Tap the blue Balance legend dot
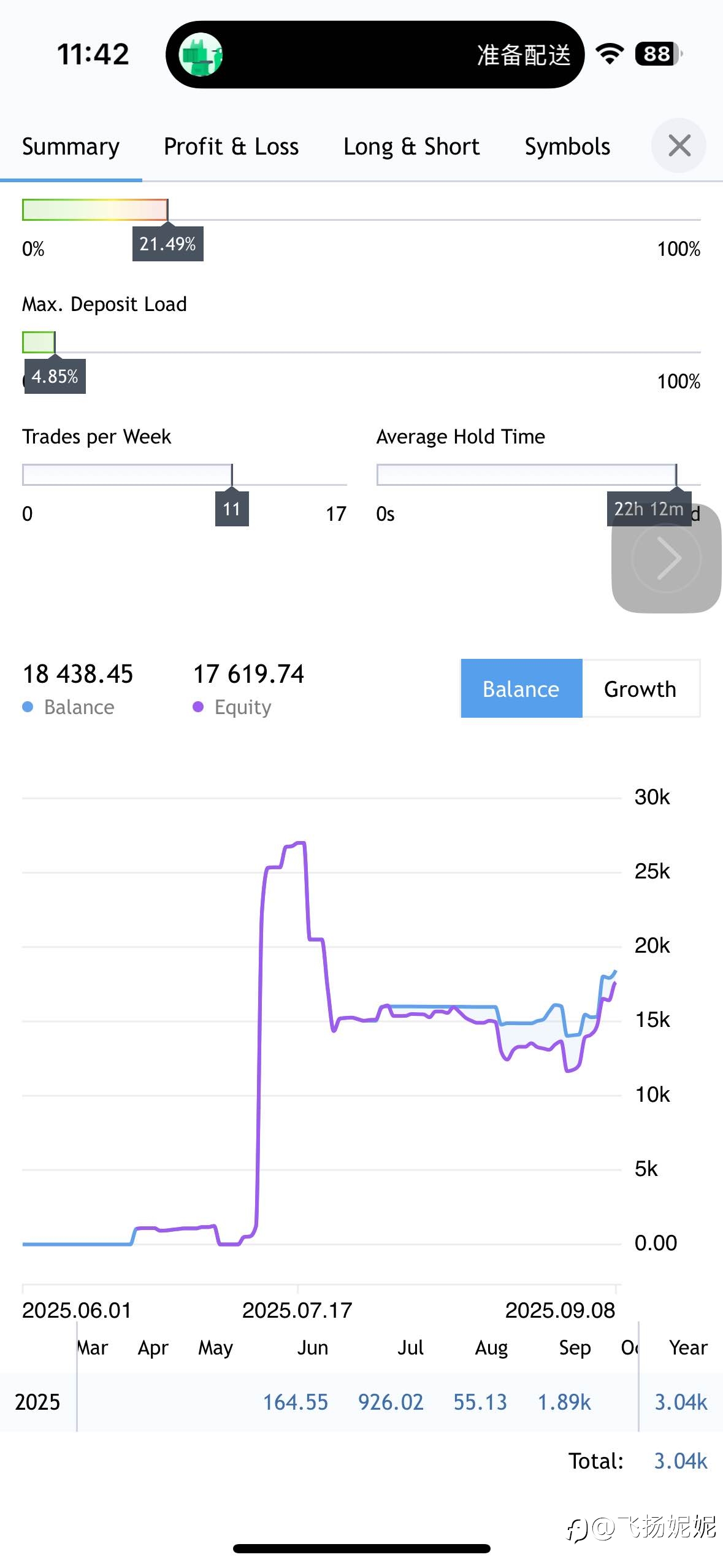723x1568 pixels. tap(28, 707)
